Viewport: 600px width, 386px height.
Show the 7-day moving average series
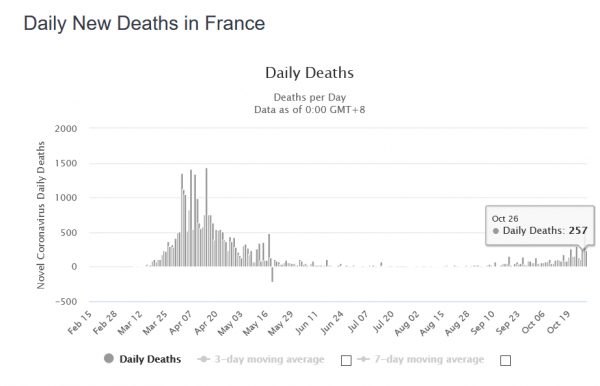click(x=429, y=359)
